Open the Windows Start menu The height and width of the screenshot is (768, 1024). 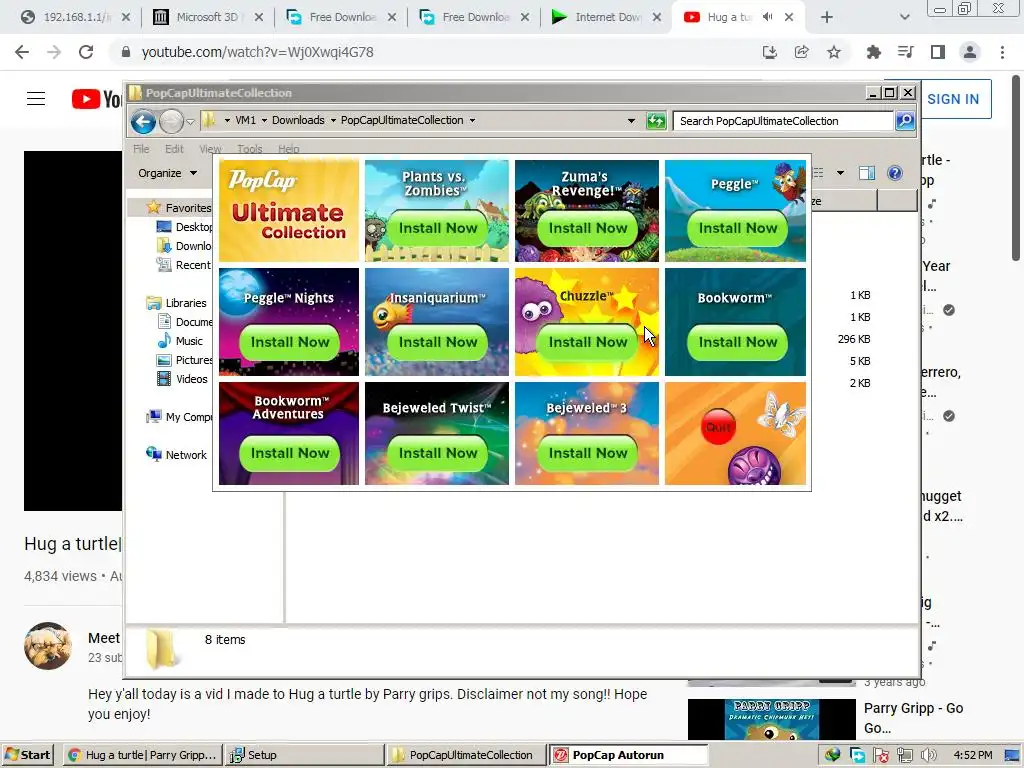click(27, 755)
